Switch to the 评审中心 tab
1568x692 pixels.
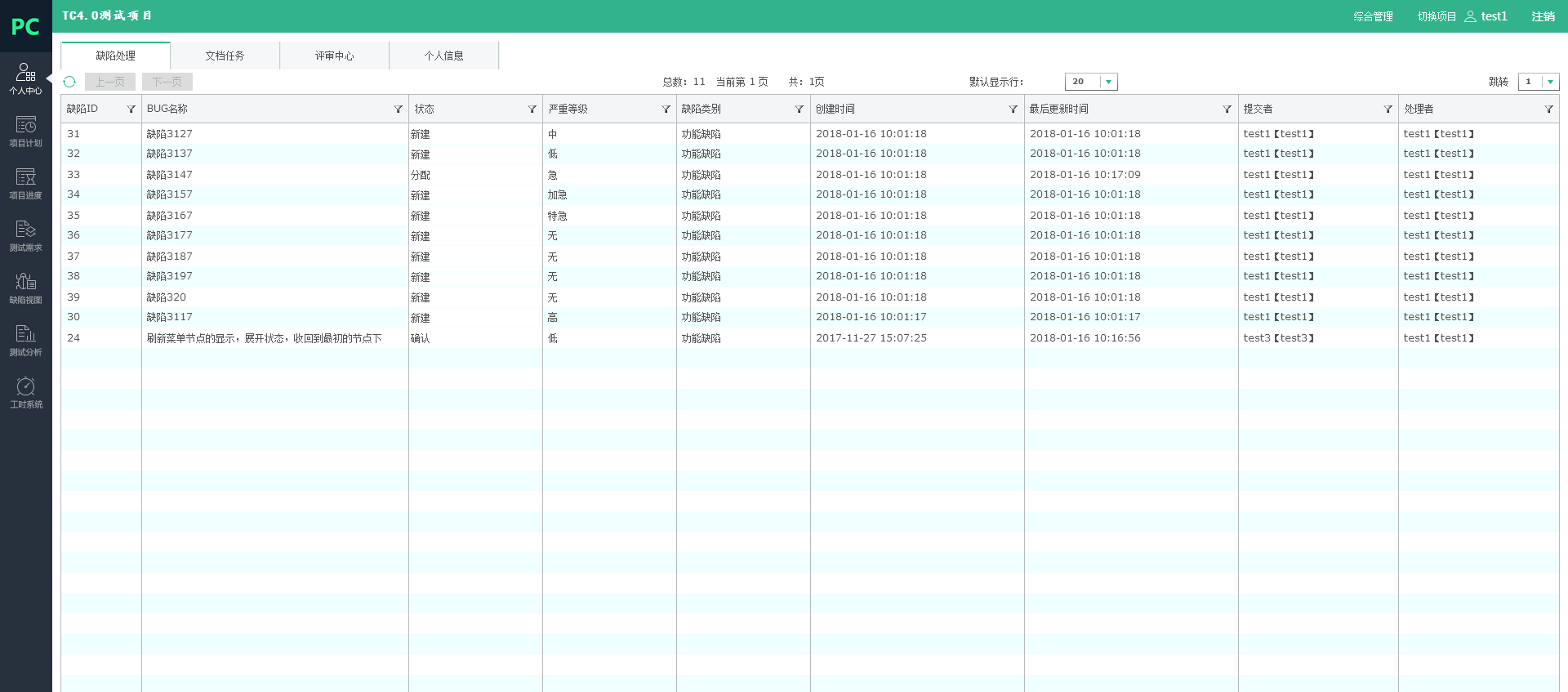(x=334, y=56)
